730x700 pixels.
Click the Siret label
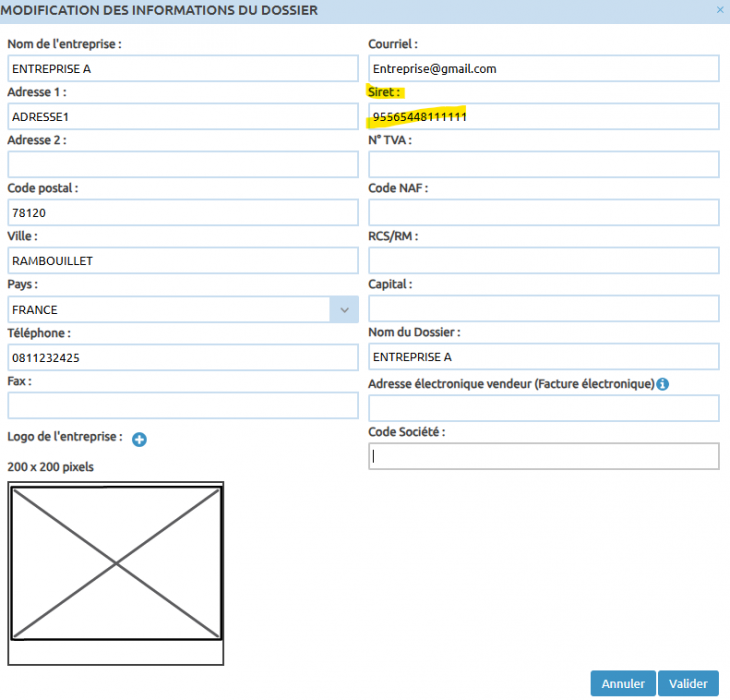[384, 92]
